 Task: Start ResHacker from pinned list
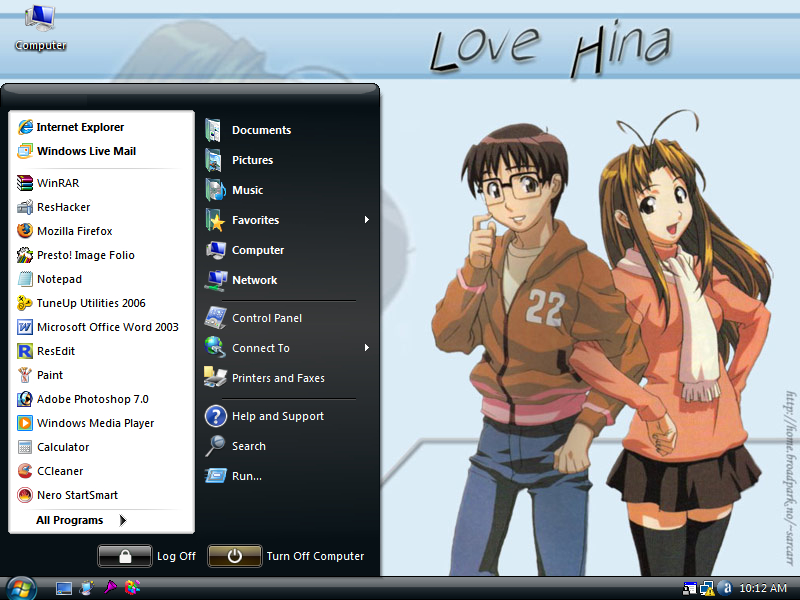point(54,207)
